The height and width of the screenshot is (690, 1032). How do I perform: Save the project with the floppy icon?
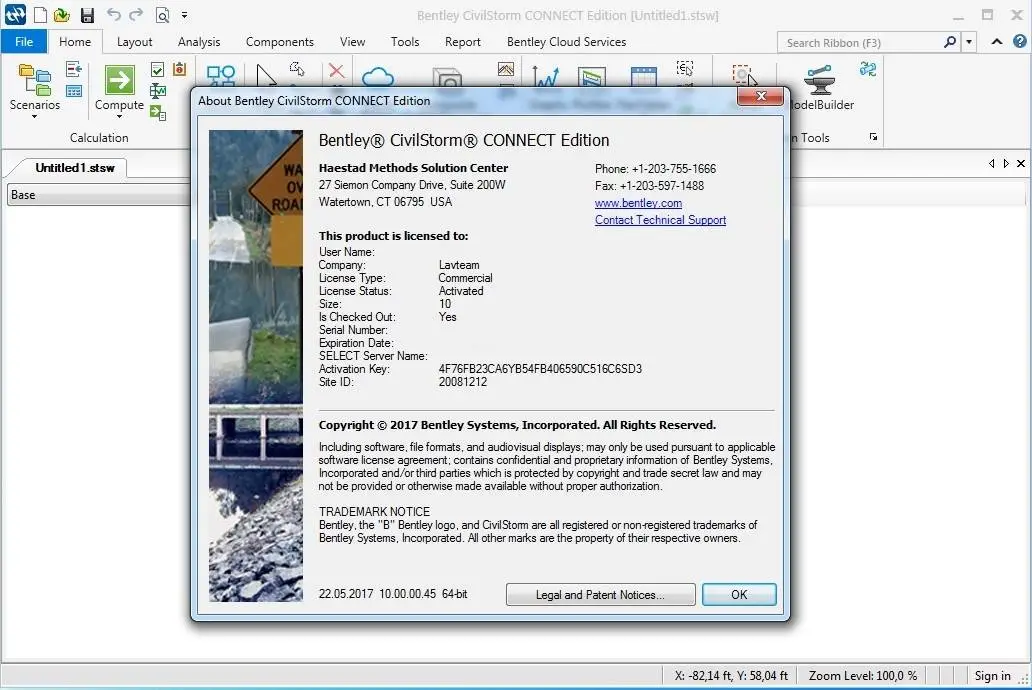click(x=87, y=14)
